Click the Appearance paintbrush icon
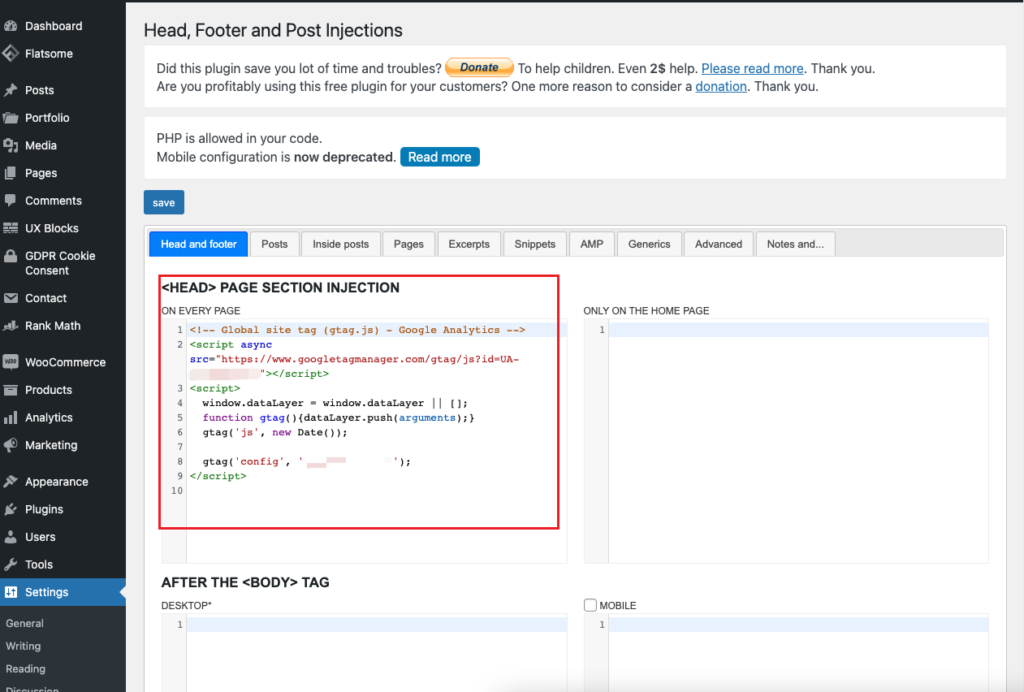 (x=10, y=482)
